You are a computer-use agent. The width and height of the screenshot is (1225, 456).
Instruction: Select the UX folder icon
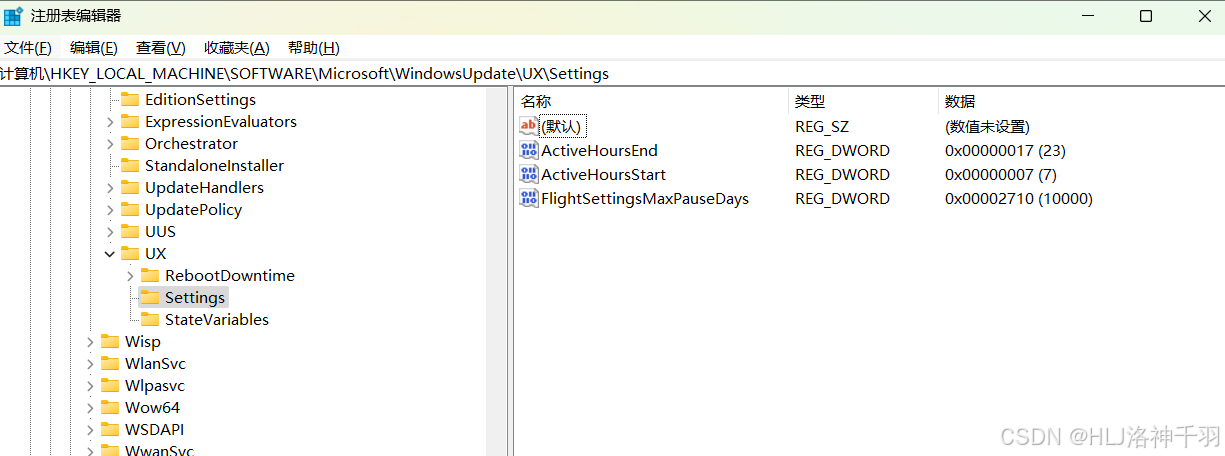coord(130,254)
